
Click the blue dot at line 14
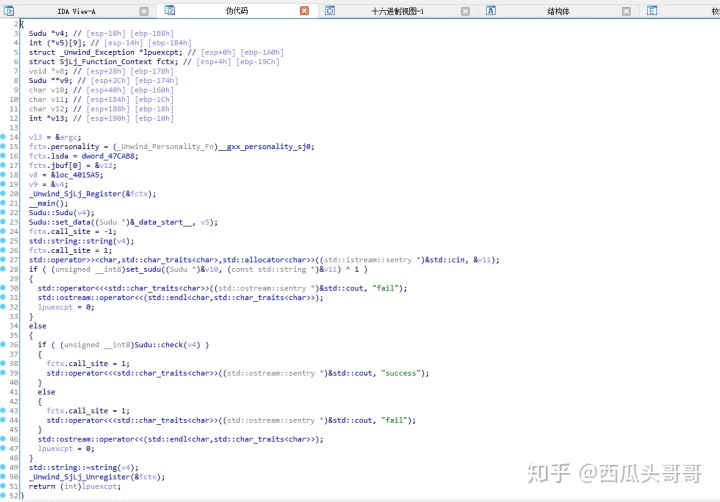(x=3, y=137)
